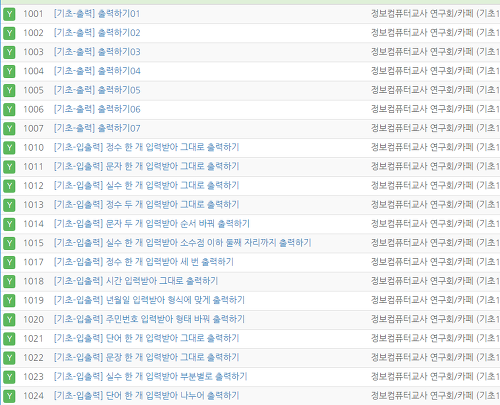Click the green Y badge for problem 1011
The width and height of the screenshot is (500, 405).
[x=9, y=167]
